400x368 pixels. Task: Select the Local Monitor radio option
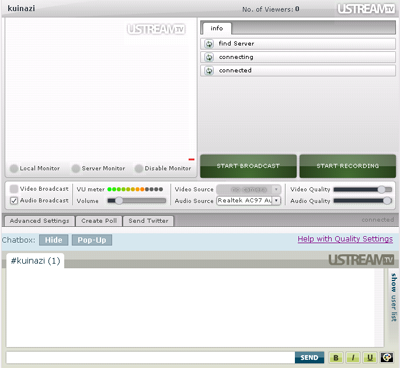click(14, 168)
